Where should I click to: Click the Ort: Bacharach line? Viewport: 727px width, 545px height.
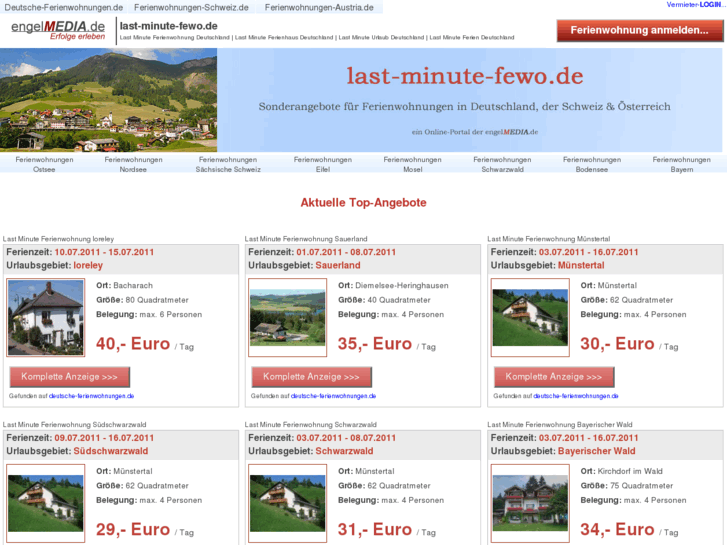[124, 285]
